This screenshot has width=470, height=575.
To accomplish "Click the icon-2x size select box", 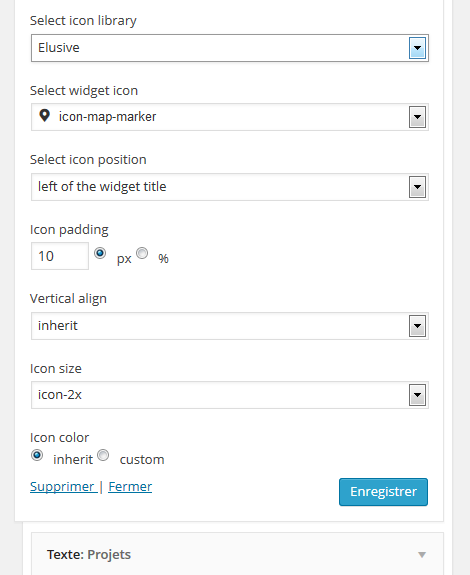I will (230, 395).
